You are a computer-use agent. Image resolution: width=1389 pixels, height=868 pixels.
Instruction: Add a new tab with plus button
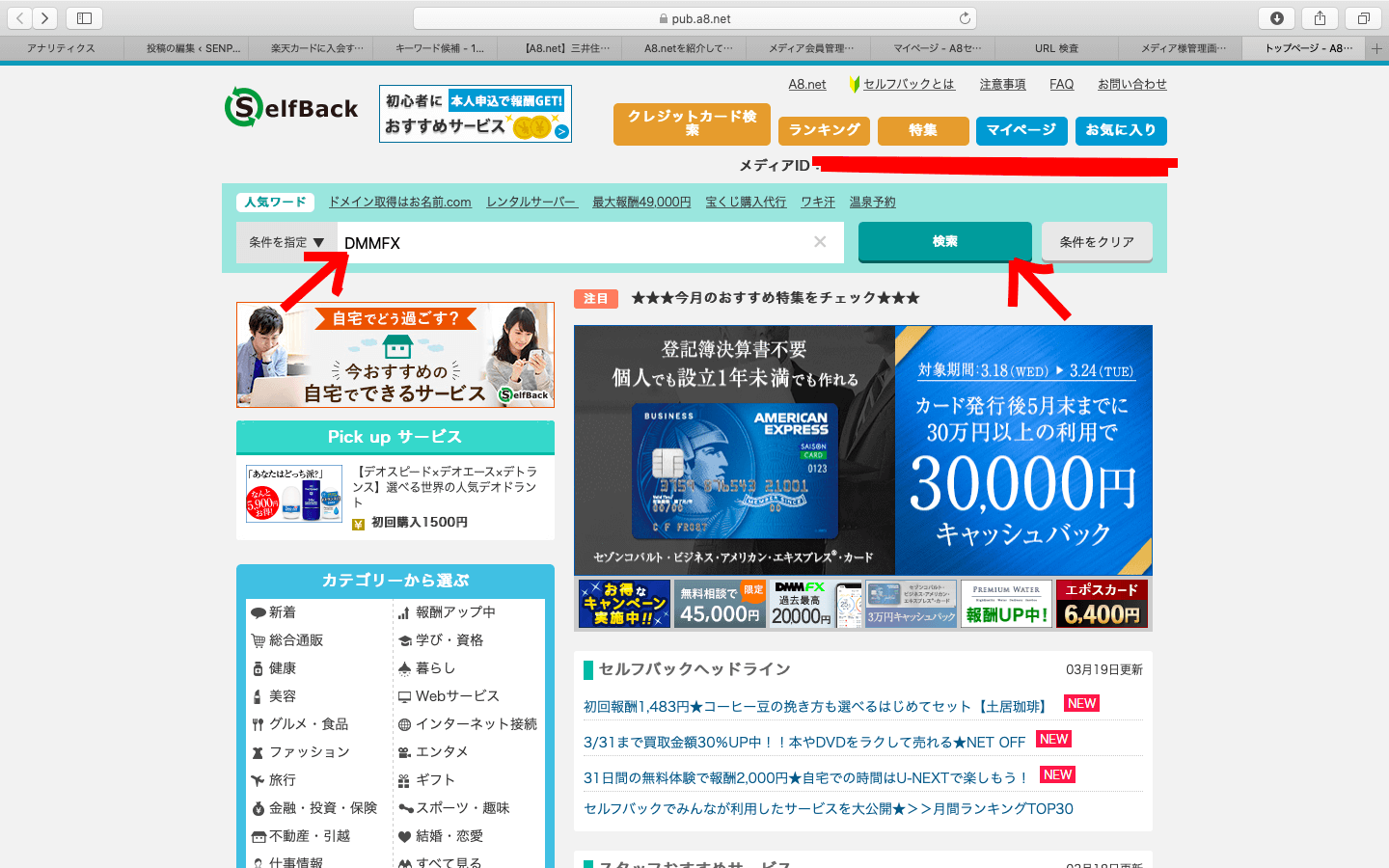pyautogui.click(x=1377, y=48)
